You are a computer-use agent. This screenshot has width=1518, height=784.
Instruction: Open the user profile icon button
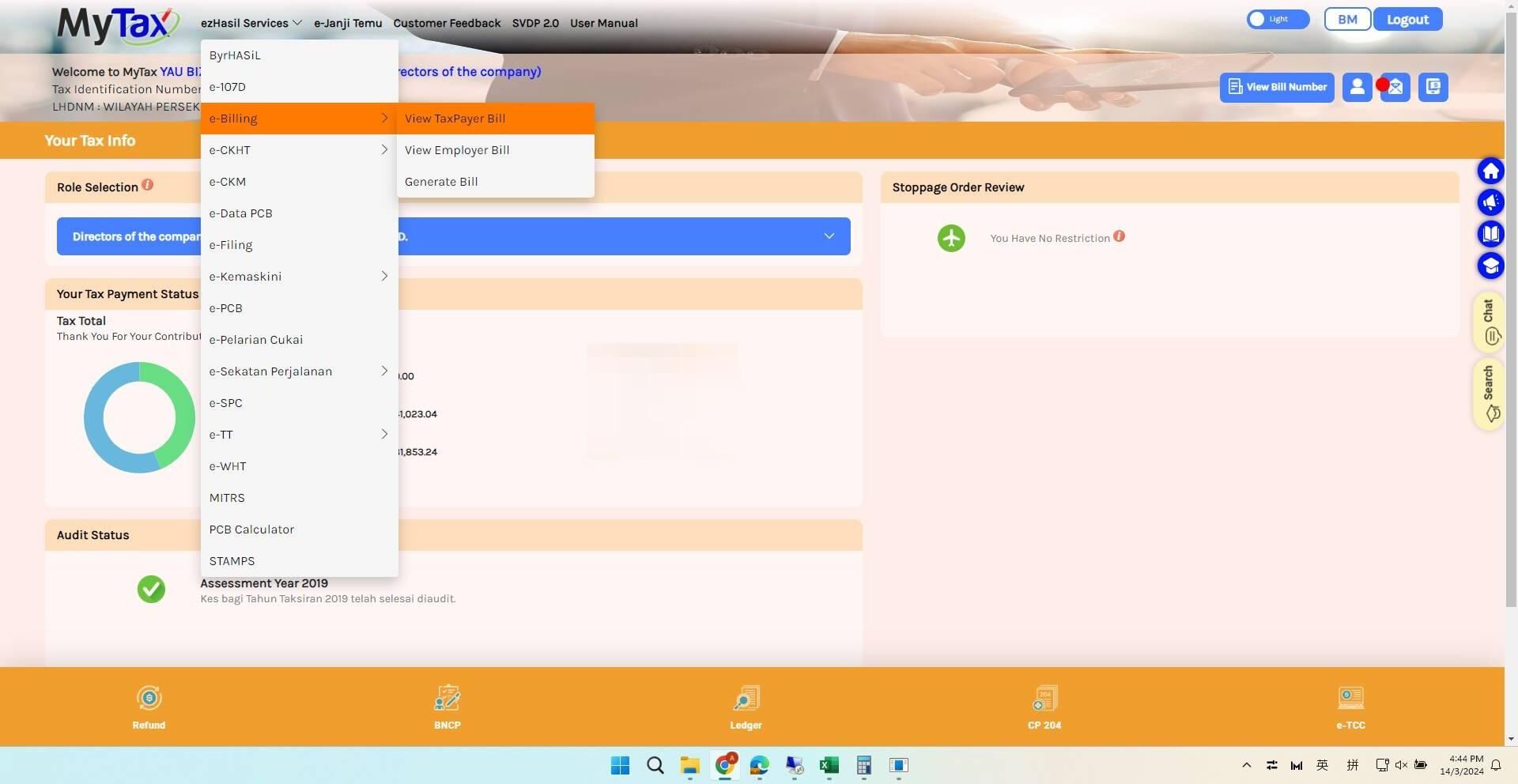[x=1357, y=87]
